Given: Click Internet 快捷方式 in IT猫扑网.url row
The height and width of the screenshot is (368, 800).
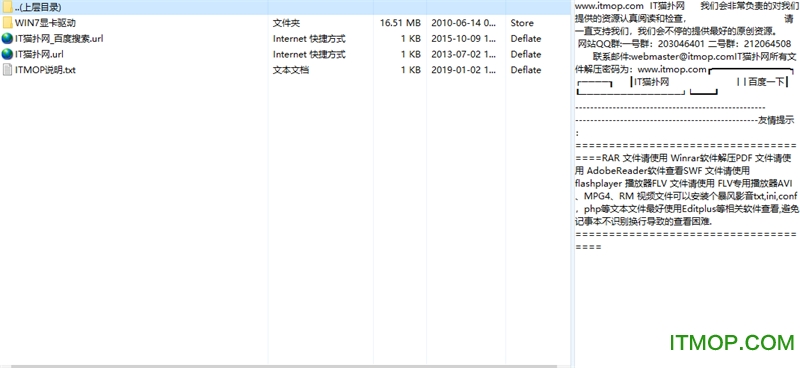Looking at the screenshot, I should click(x=309, y=54).
